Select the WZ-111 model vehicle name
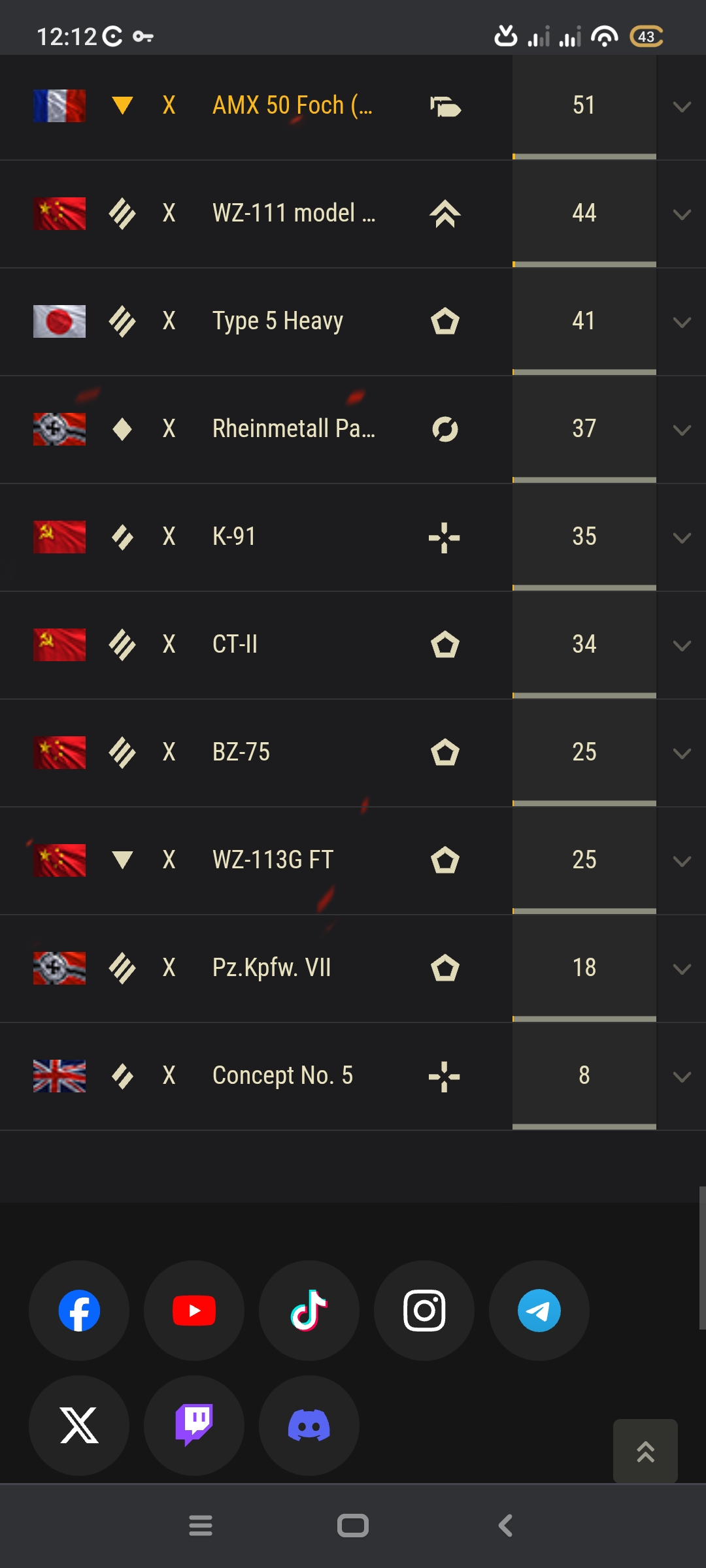The image size is (706, 1568). pyautogui.click(x=294, y=213)
